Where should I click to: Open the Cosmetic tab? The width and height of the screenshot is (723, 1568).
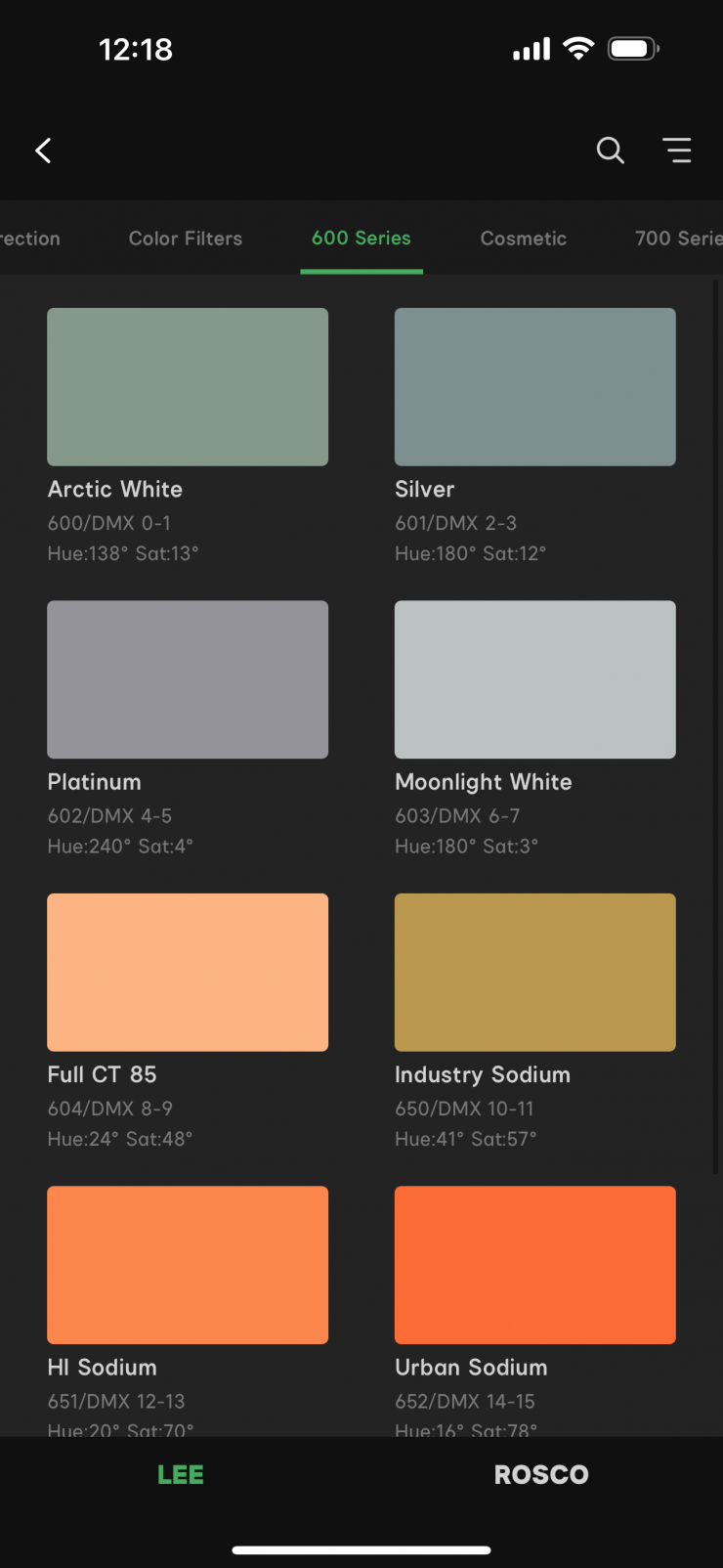coord(524,239)
